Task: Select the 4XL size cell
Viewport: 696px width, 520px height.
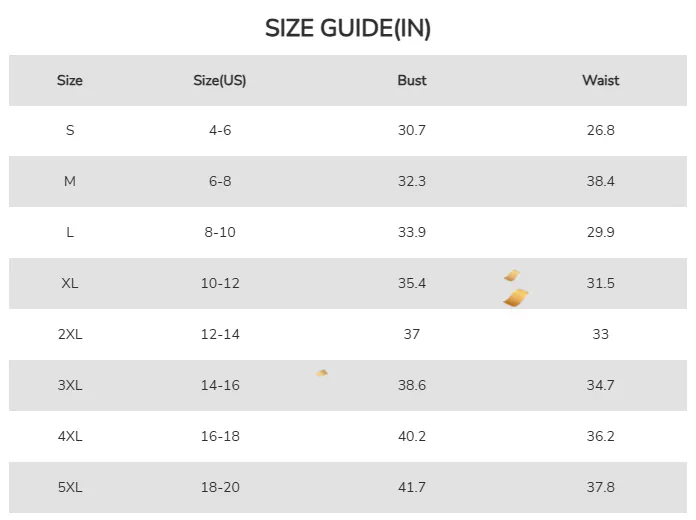Action: [70, 436]
